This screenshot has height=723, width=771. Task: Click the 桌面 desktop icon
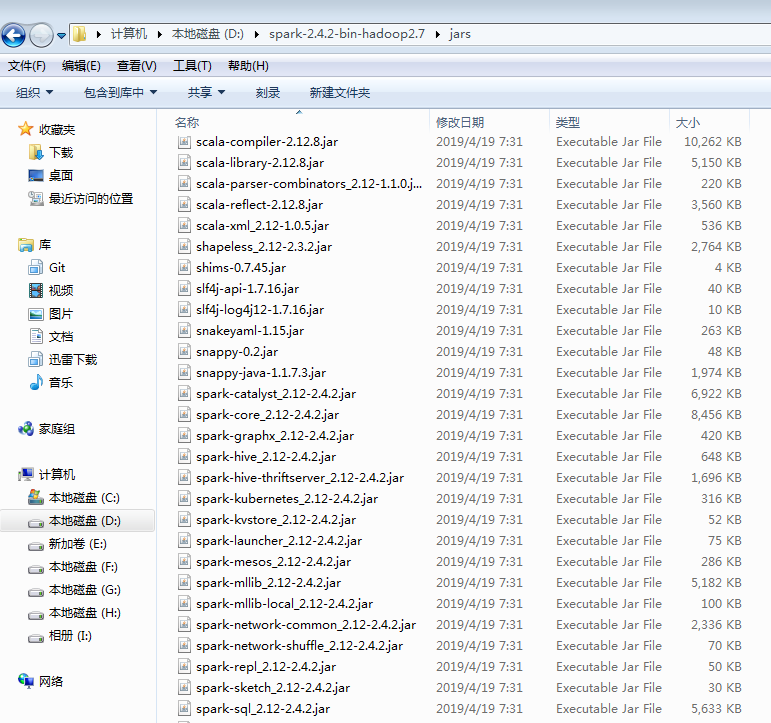click(x=36, y=176)
